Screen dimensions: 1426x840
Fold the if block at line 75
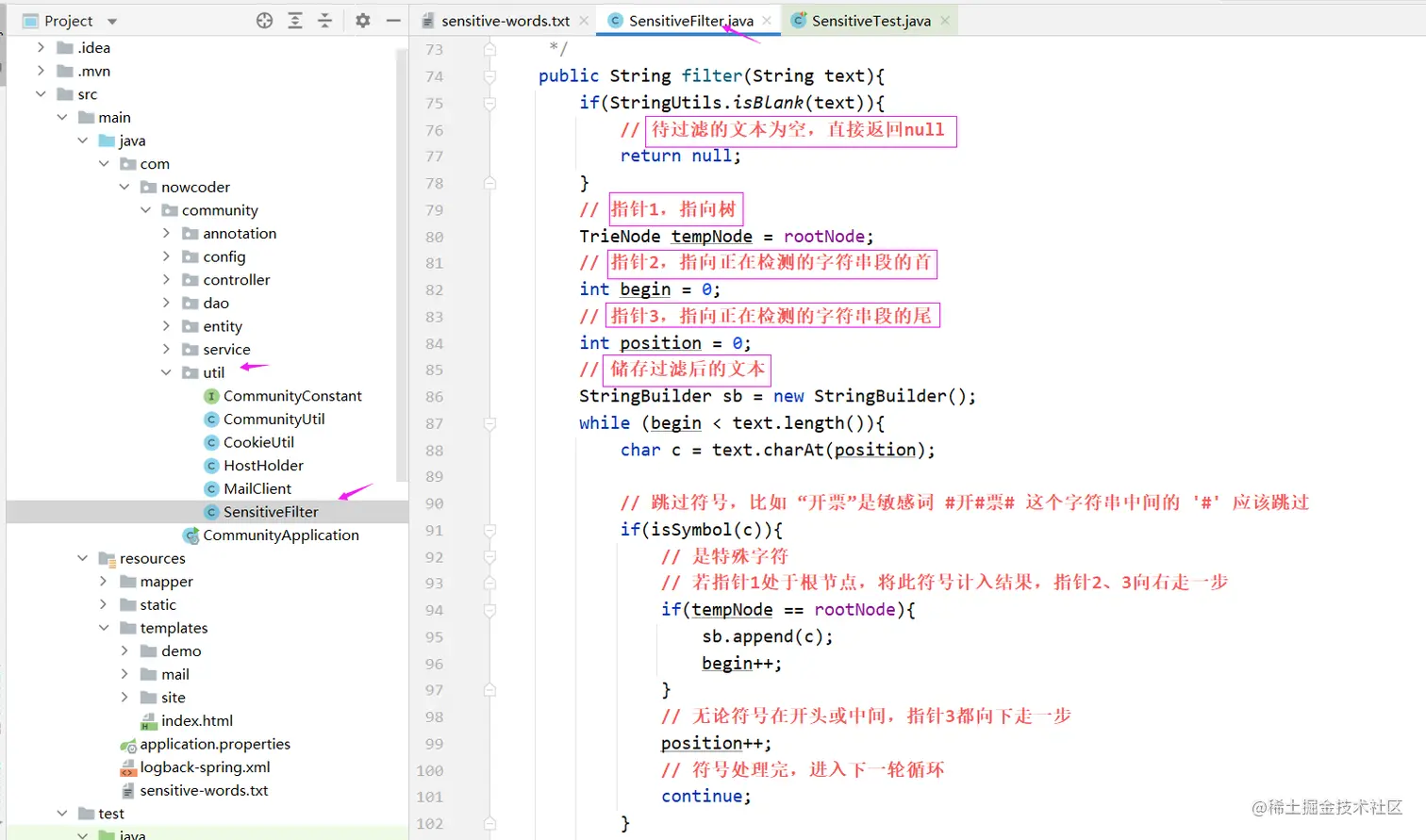(x=489, y=103)
